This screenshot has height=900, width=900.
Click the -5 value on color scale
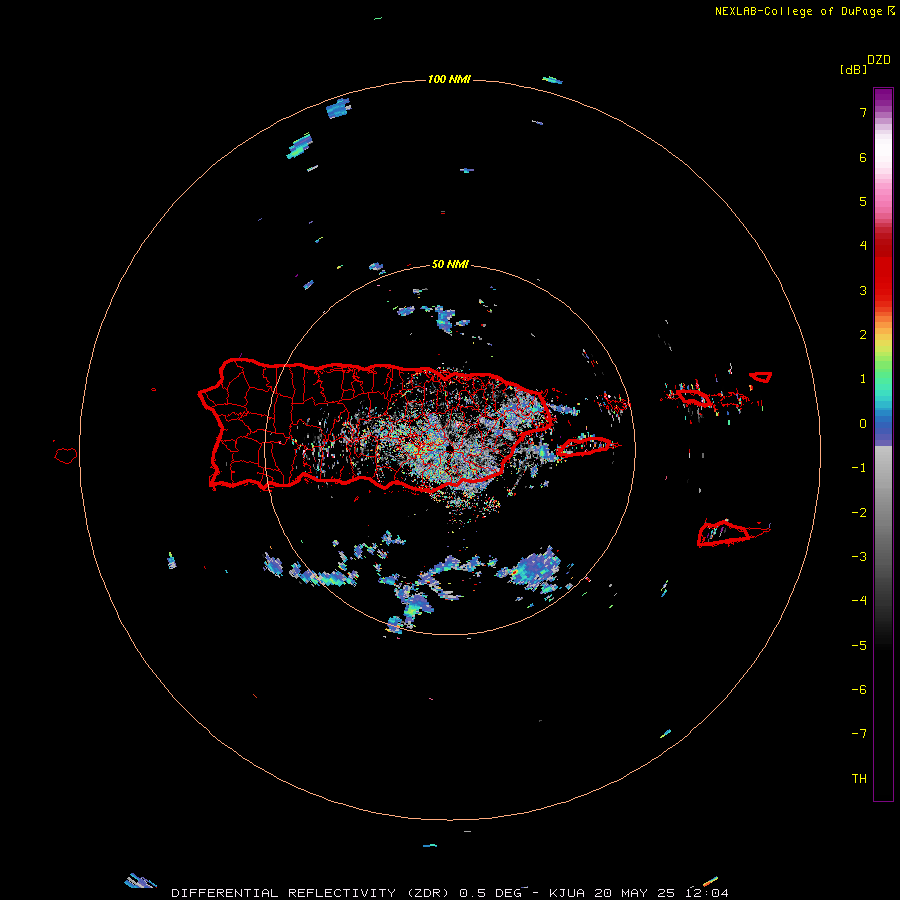859,646
